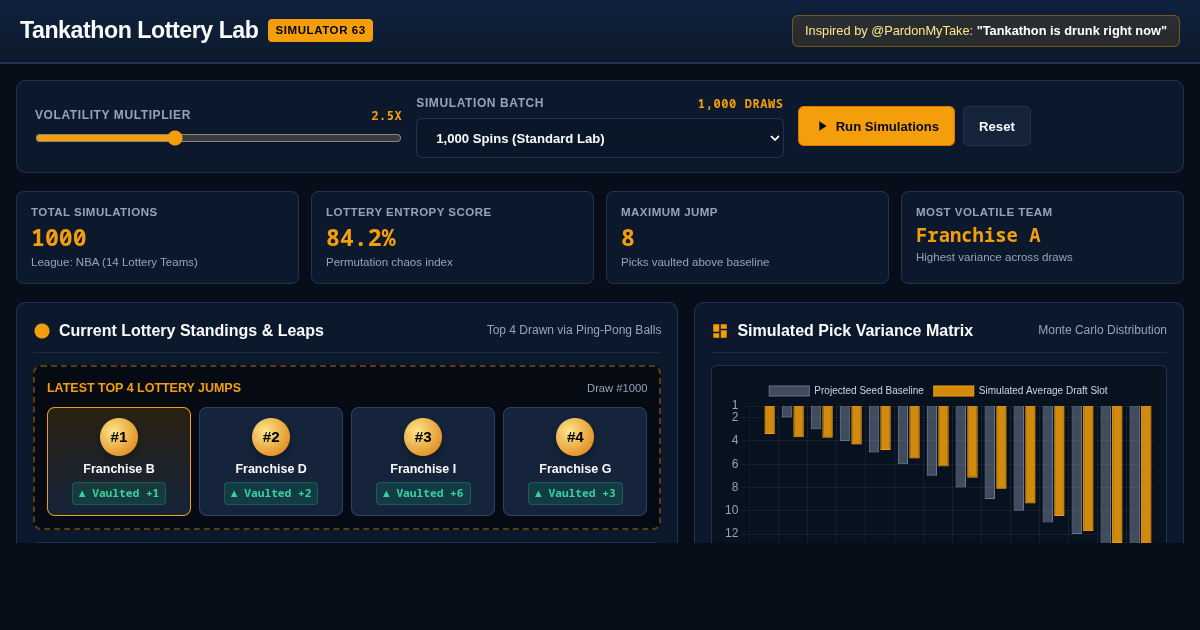Screen dimensions: 1200x630
Task: Click Most Volatile Team Franchise A
Action: click(978, 235)
